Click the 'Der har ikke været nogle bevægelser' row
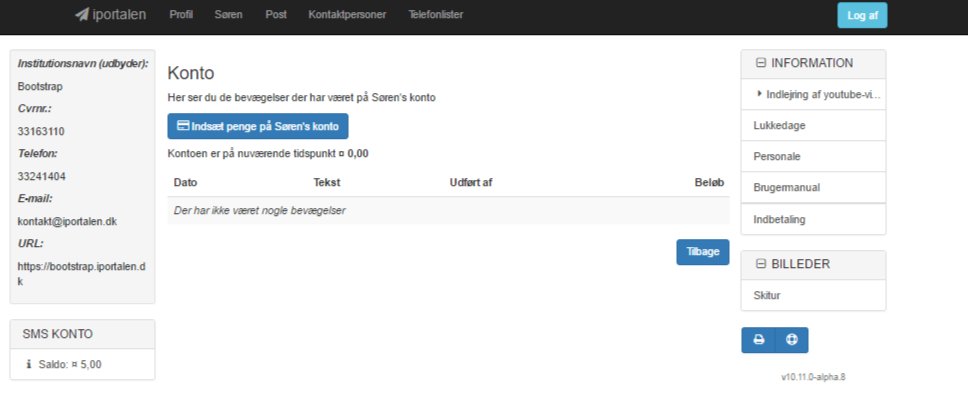 [448, 211]
